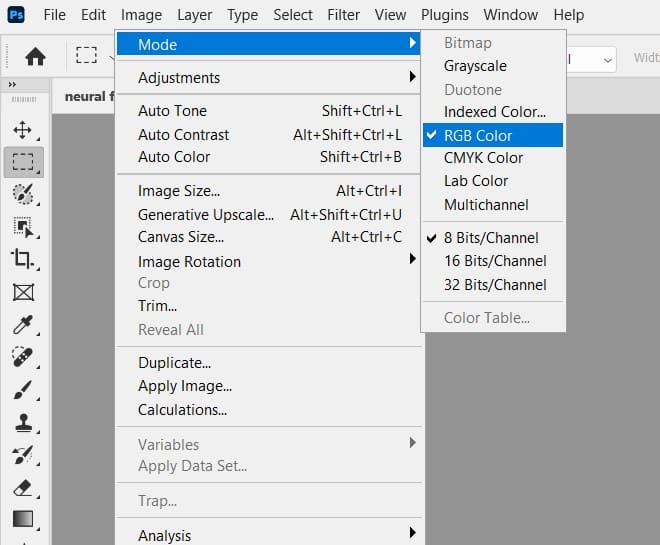Expand the Analysis submenu arrow
The width and height of the screenshot is (660, 545).
(412, 532)
